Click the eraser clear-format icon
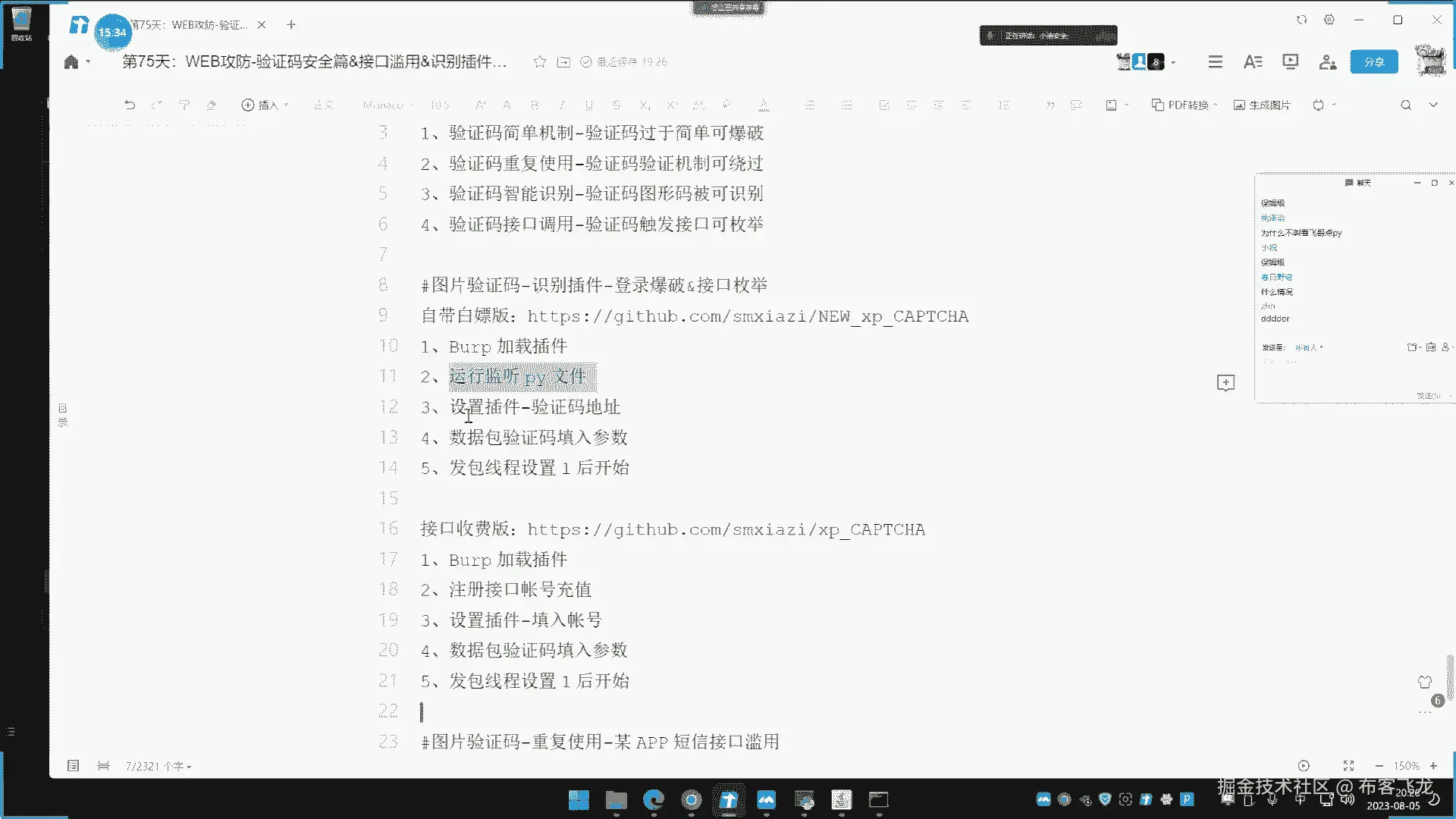The image size is (1456, 819). [212, 105]
